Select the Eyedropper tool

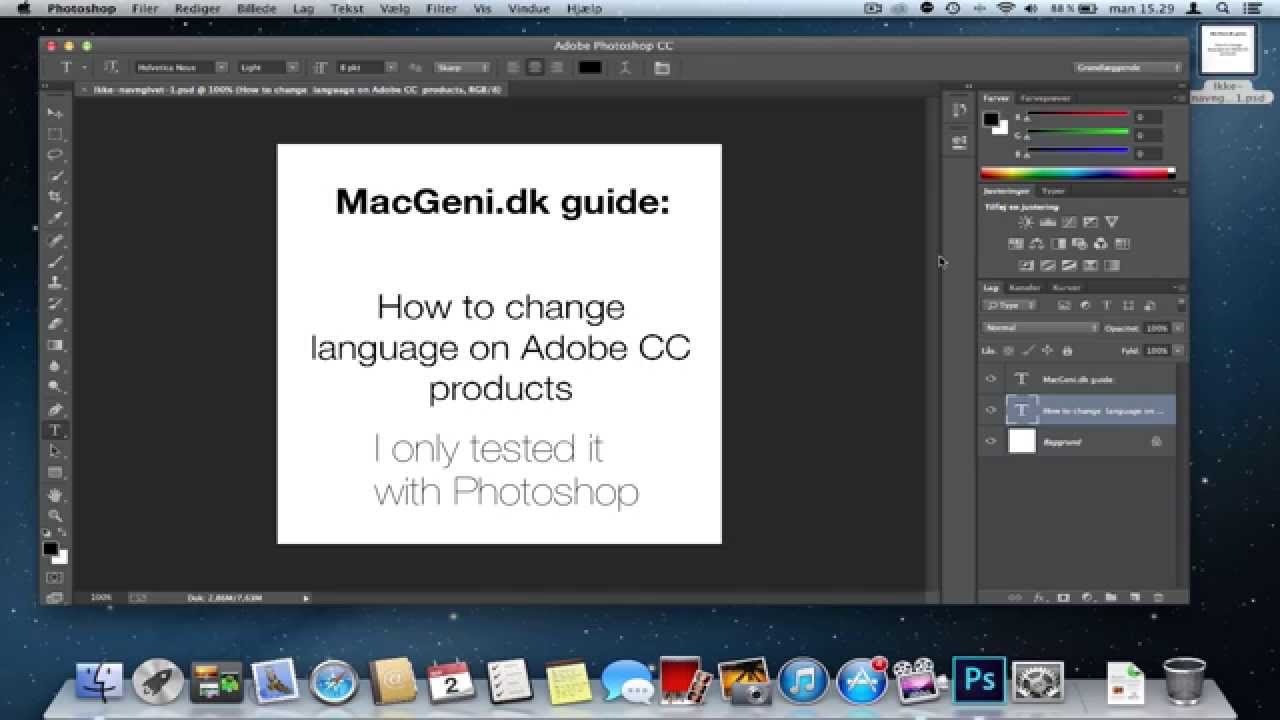coord(55,218)
